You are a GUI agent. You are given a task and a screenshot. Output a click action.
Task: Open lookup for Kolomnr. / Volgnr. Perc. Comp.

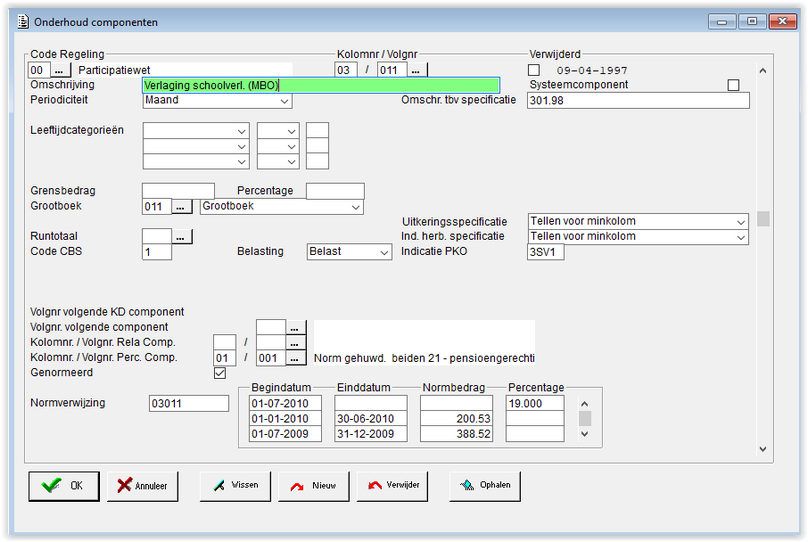[295, 358]
